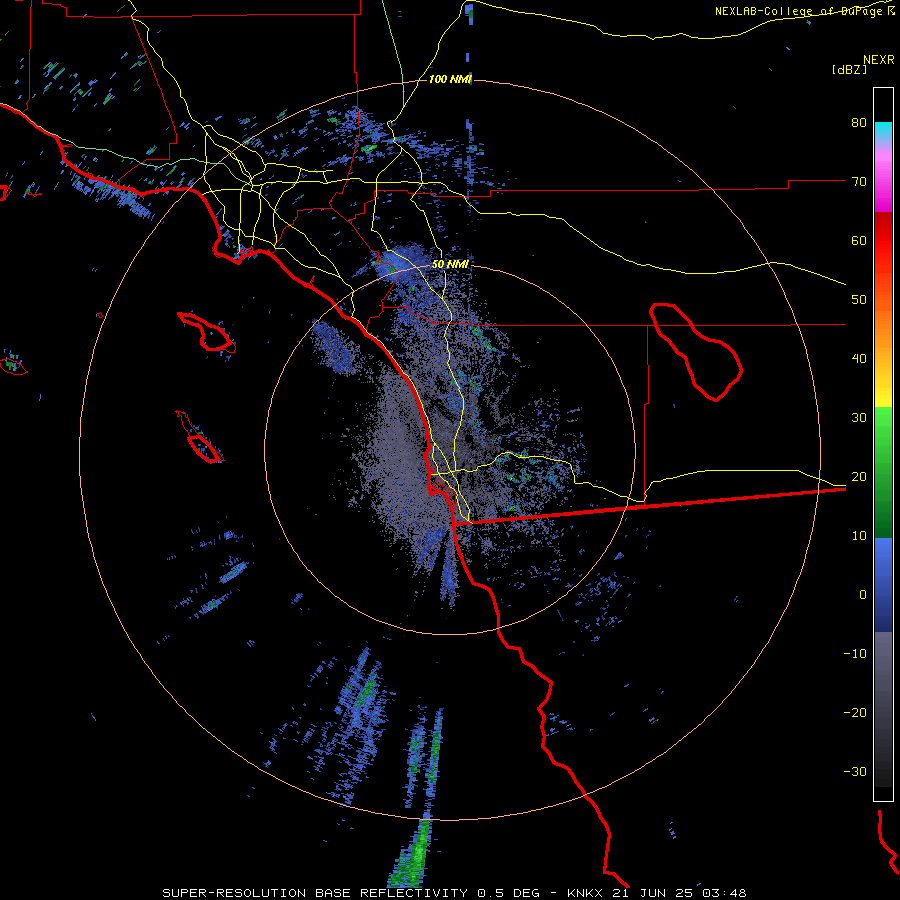The height and width of the screenshot is (900, 900).
Task: Click the NEXR label above the color scale
Action: click(879, 60)
